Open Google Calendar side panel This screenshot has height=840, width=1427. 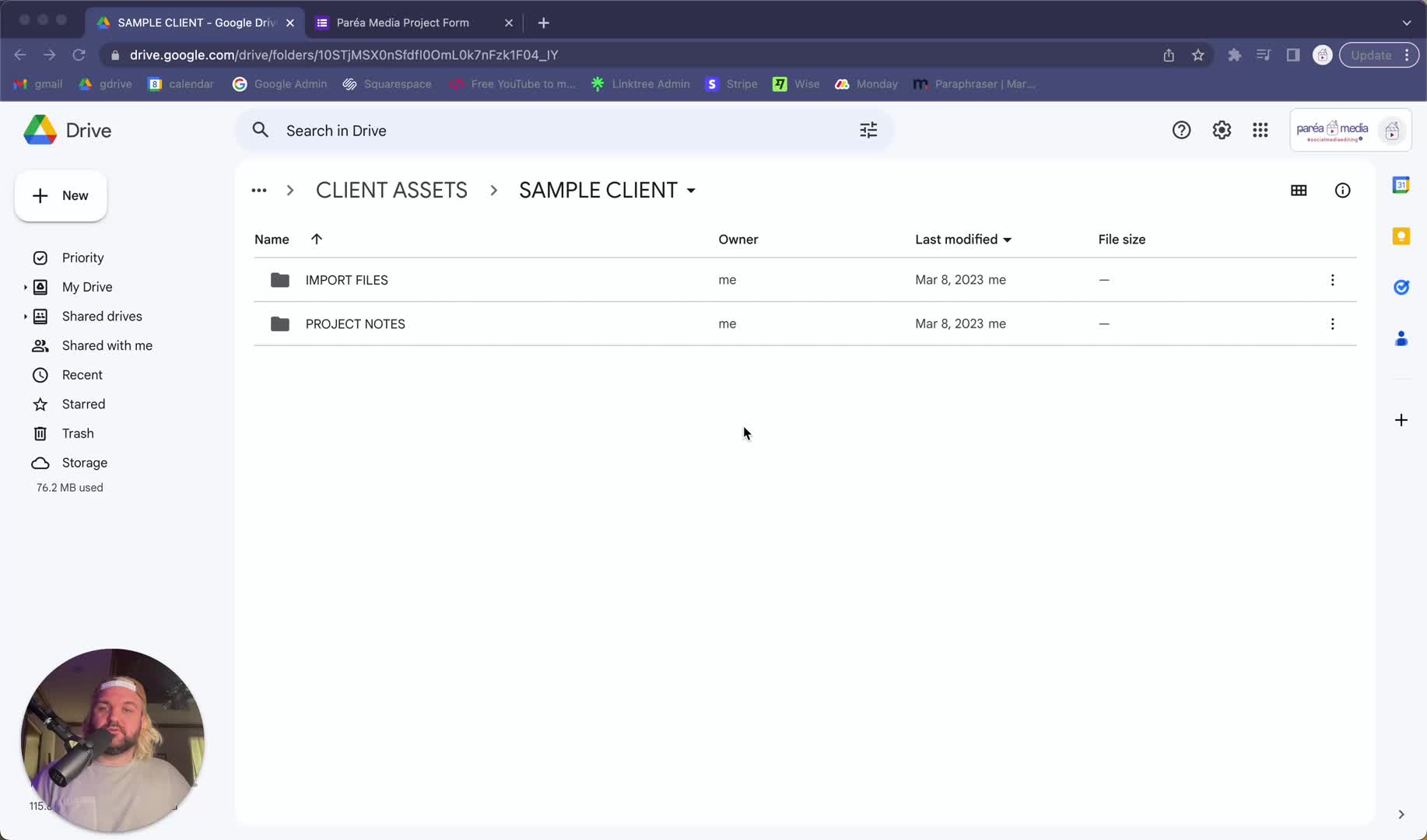click(1401, 185)
